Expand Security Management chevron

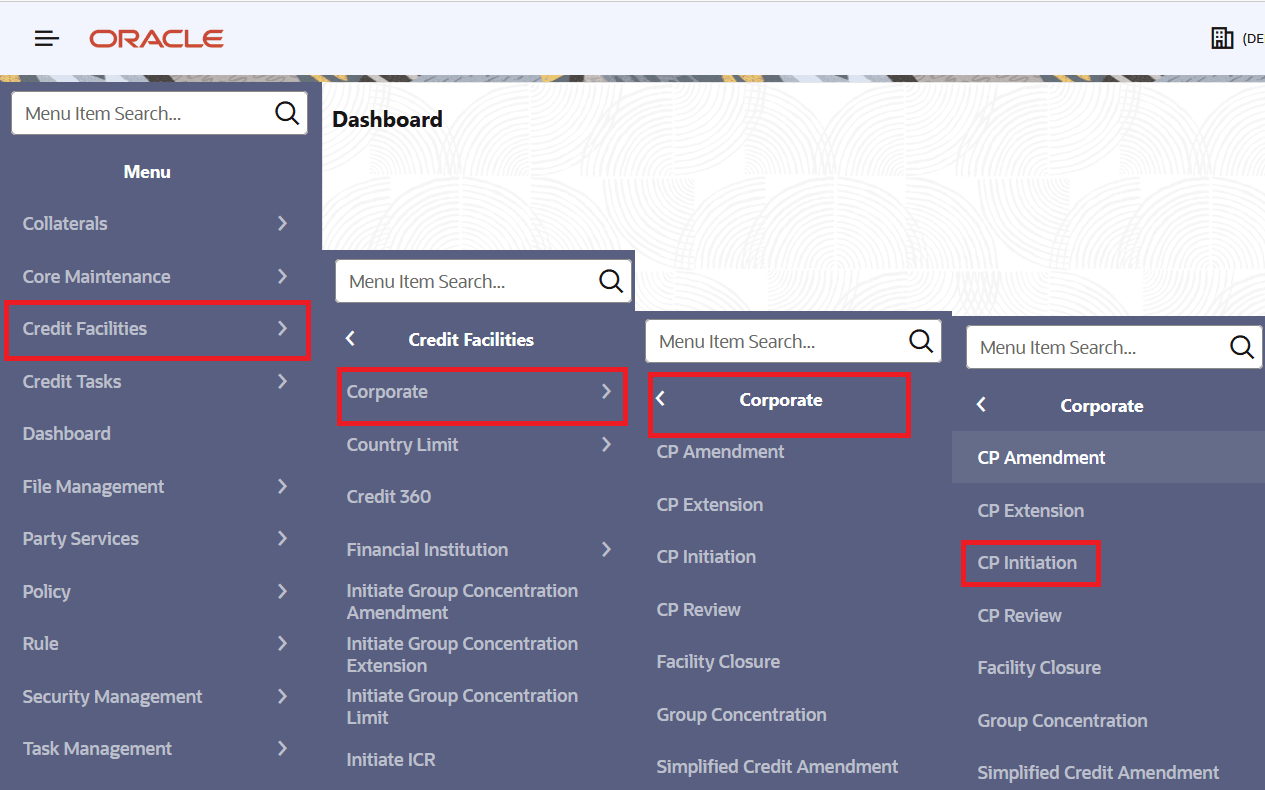(x=282, y=696)
